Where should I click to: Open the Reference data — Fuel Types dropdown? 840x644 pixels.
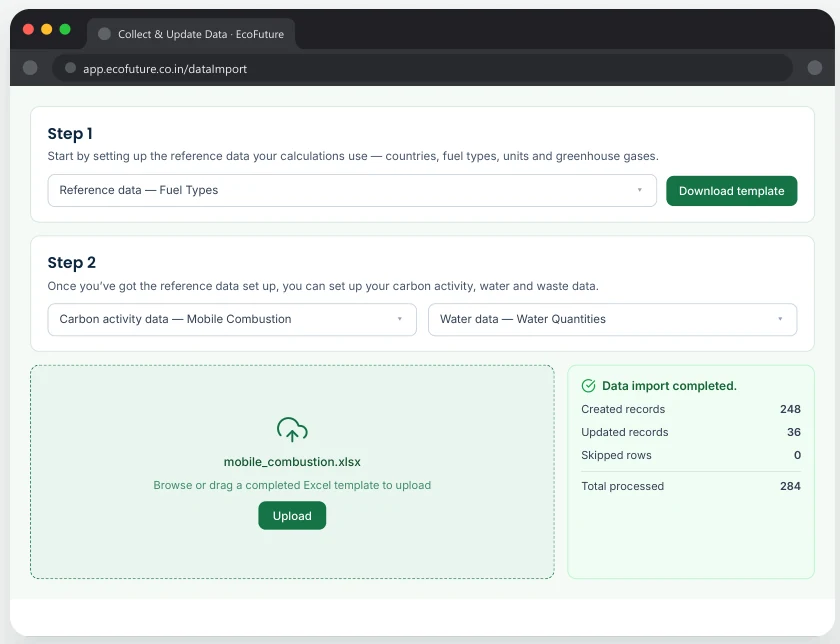coord(352,190)
